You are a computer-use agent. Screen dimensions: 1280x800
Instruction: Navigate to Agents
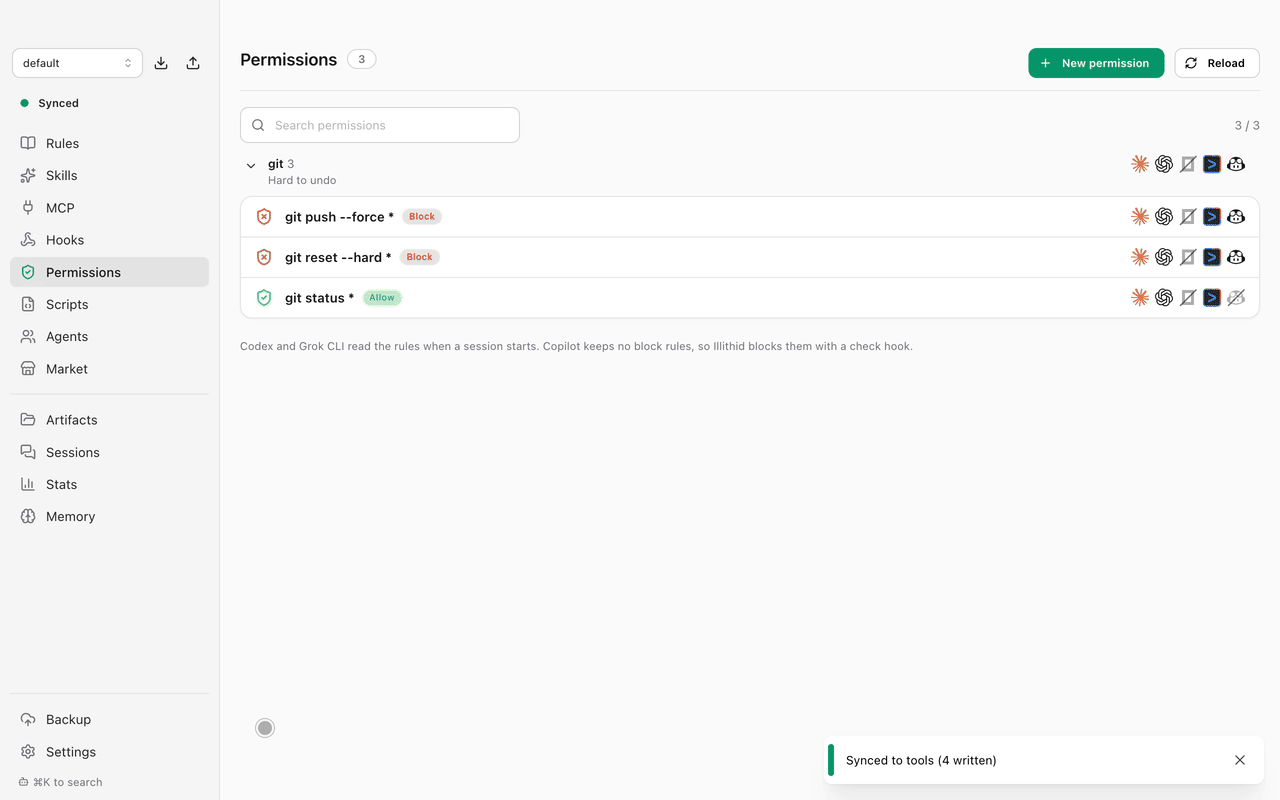110,336
